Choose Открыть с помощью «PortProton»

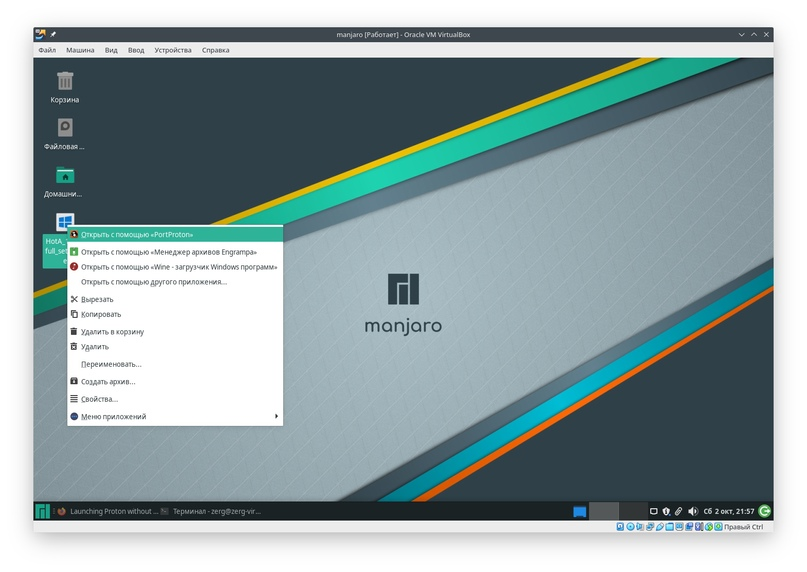175,234
